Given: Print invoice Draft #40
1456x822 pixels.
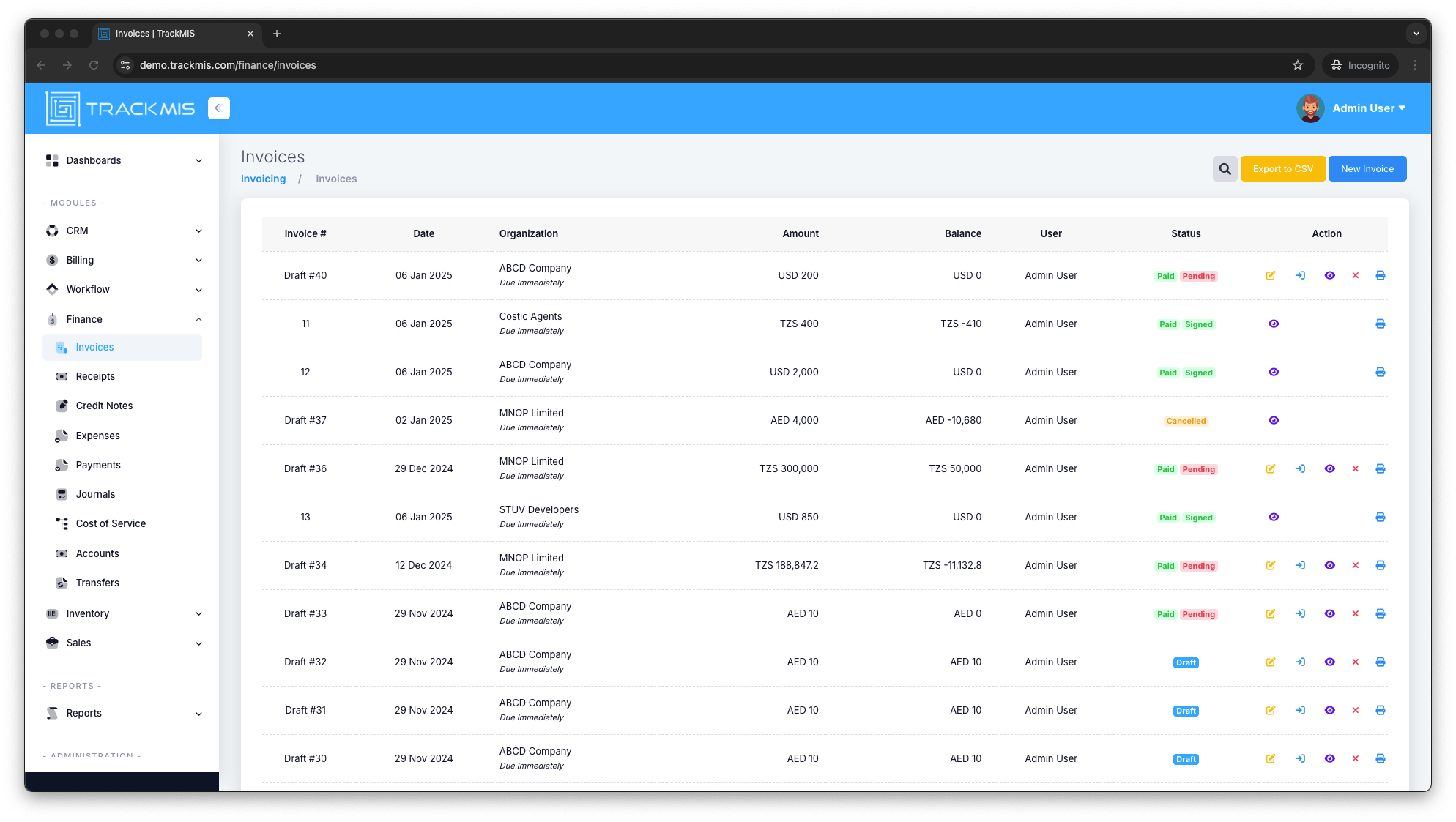Looking at the screenshot, I should click(1381, 275).
